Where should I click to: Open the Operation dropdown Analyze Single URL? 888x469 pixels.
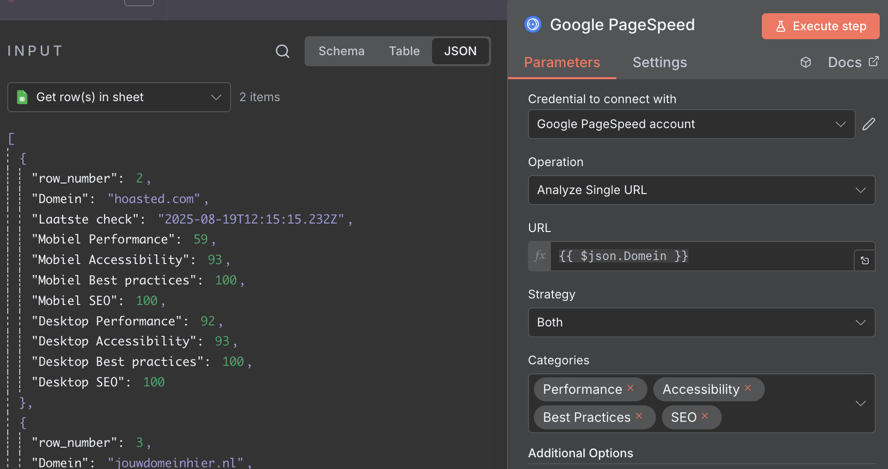701,190
